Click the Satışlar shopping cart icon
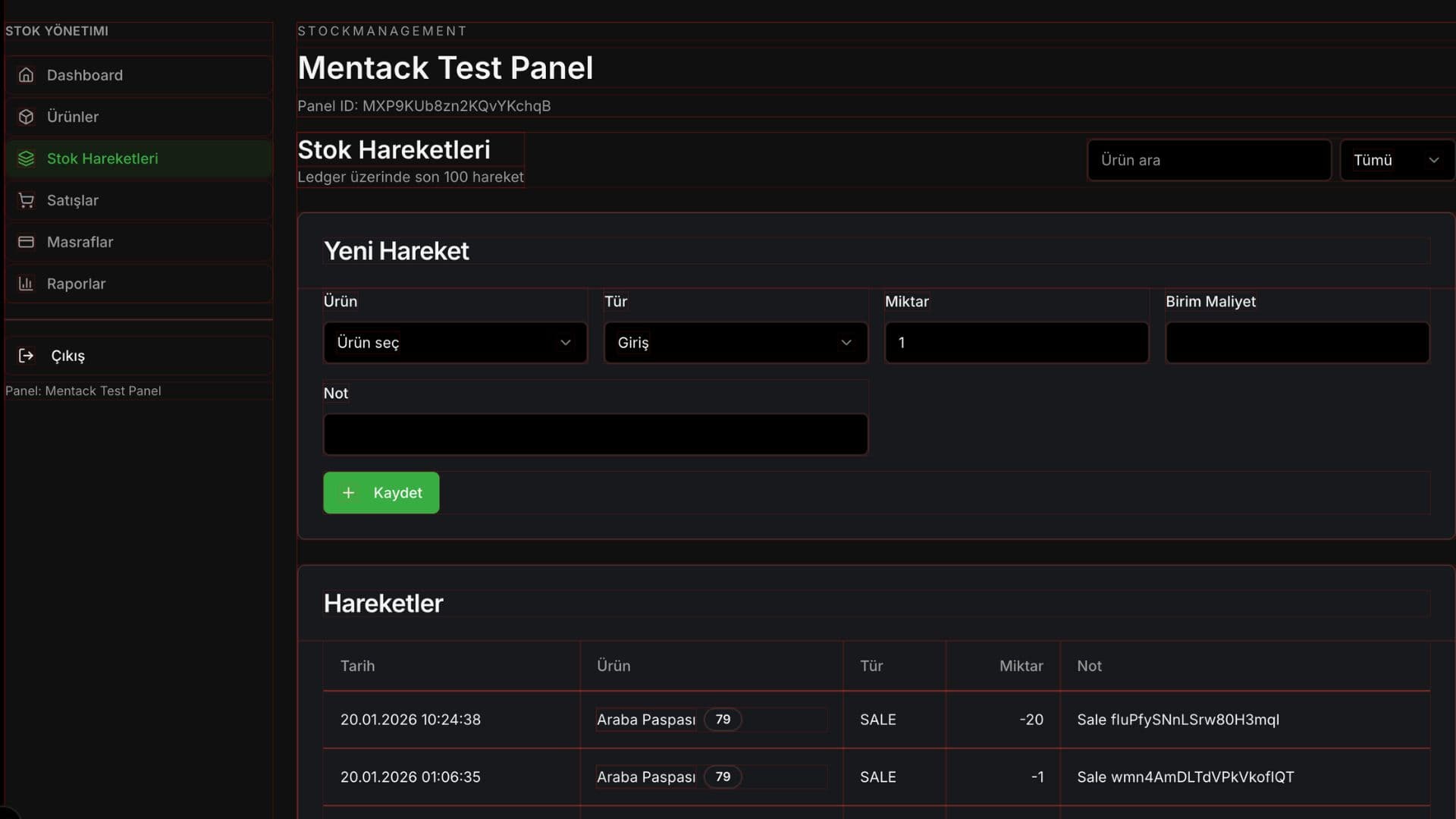The height and width of the screenshot is (819, 1456). tap(26, 200)
